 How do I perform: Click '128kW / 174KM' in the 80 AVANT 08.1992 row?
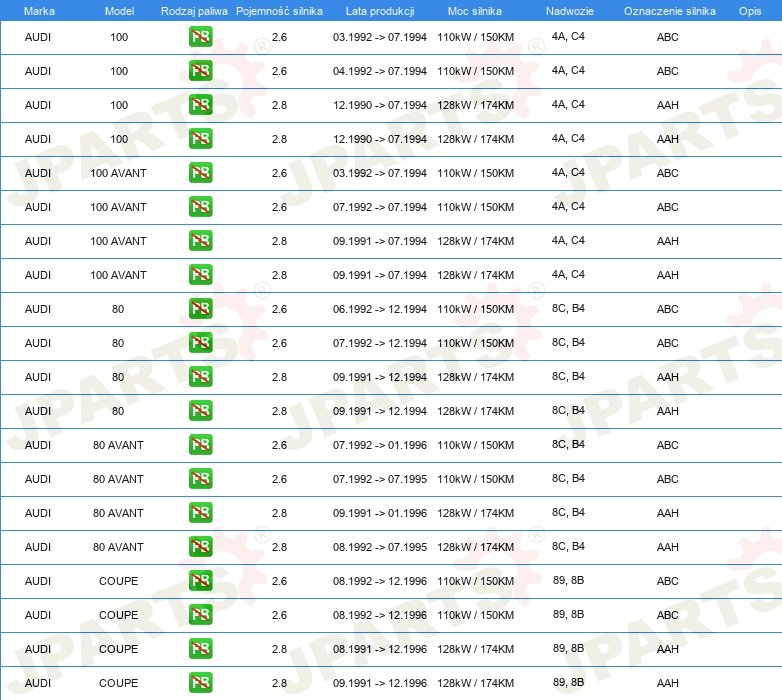coord(475,547)
